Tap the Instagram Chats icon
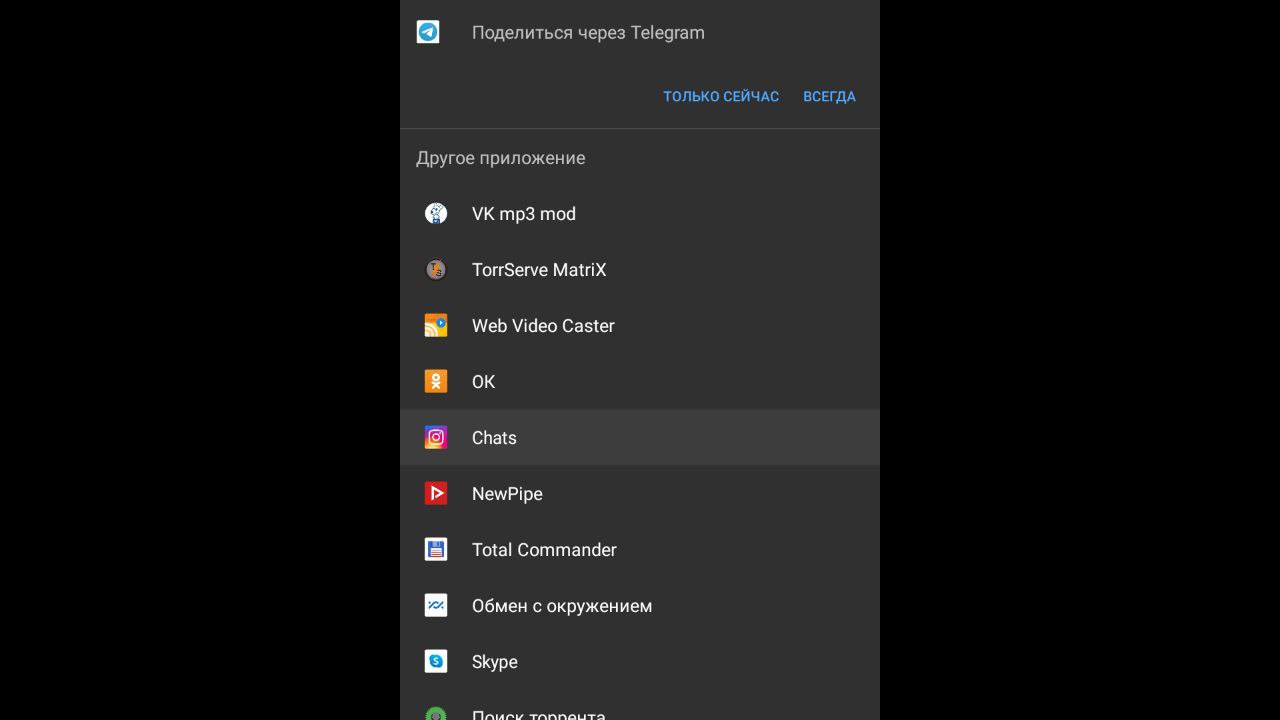This screenshot has height=720, width=1280. tap(436, 437)
